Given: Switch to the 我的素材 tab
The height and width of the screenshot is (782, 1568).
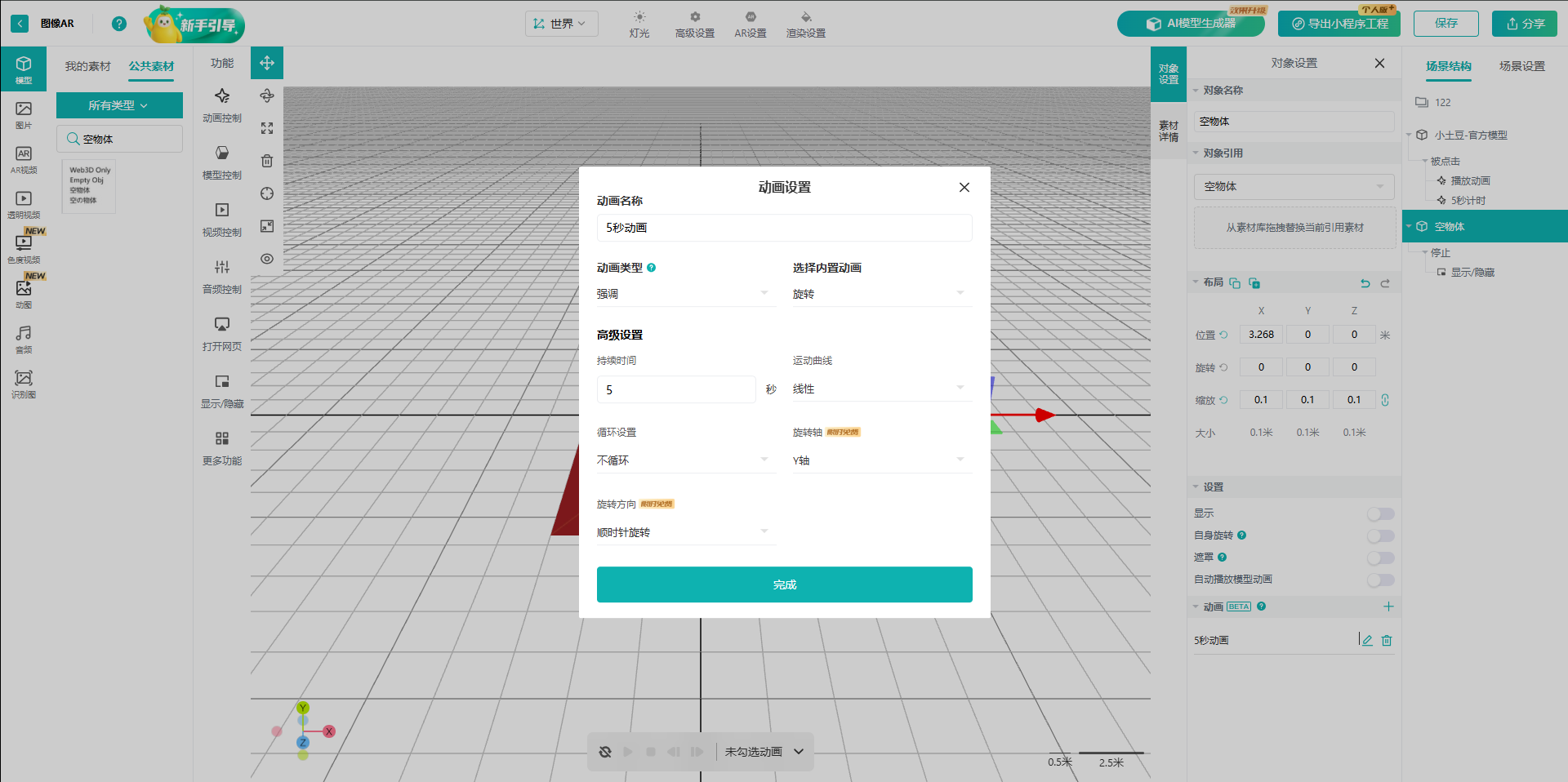Looking at the screenshot, I should coord(87,66).
